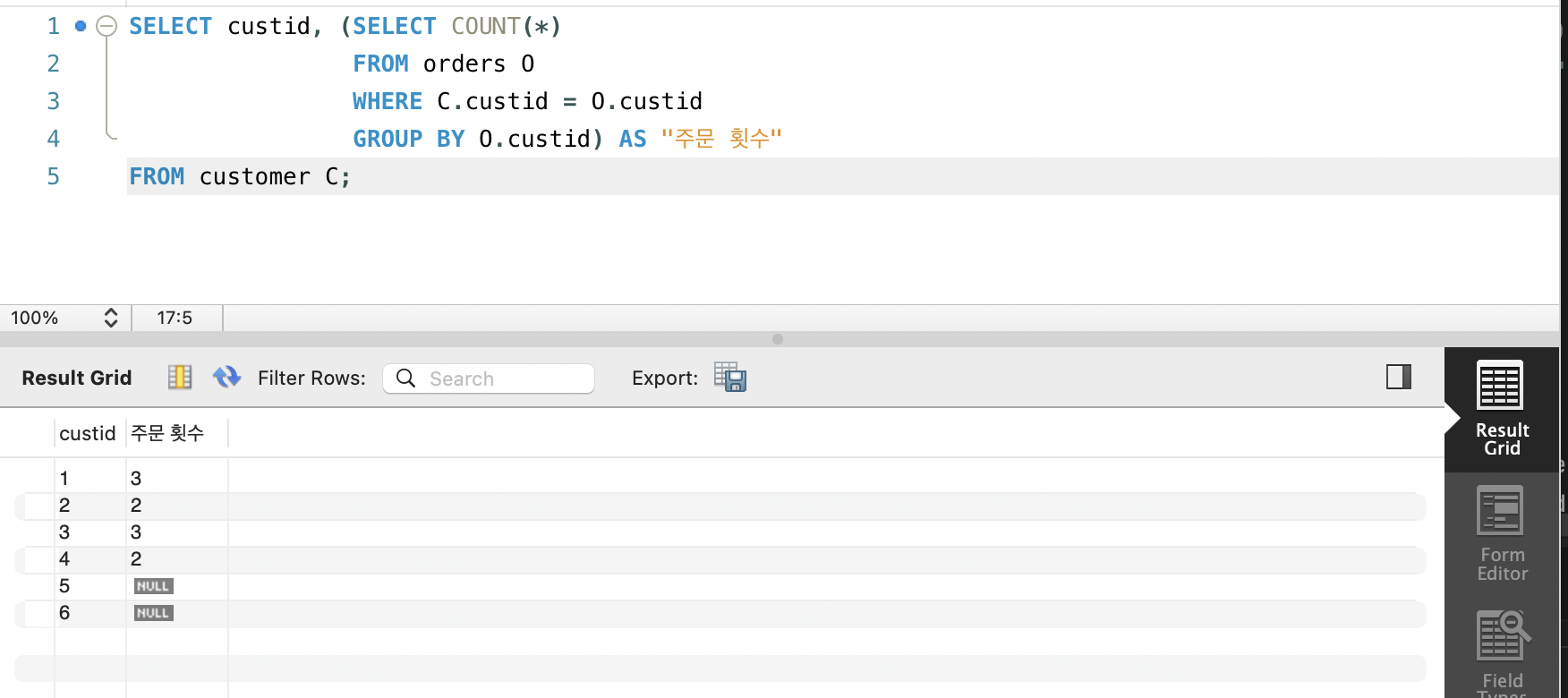The height and width of the screenshot is (698, 1568).
Task: Open the 100% zoom level stepper
Action: [x=111, y=318]
